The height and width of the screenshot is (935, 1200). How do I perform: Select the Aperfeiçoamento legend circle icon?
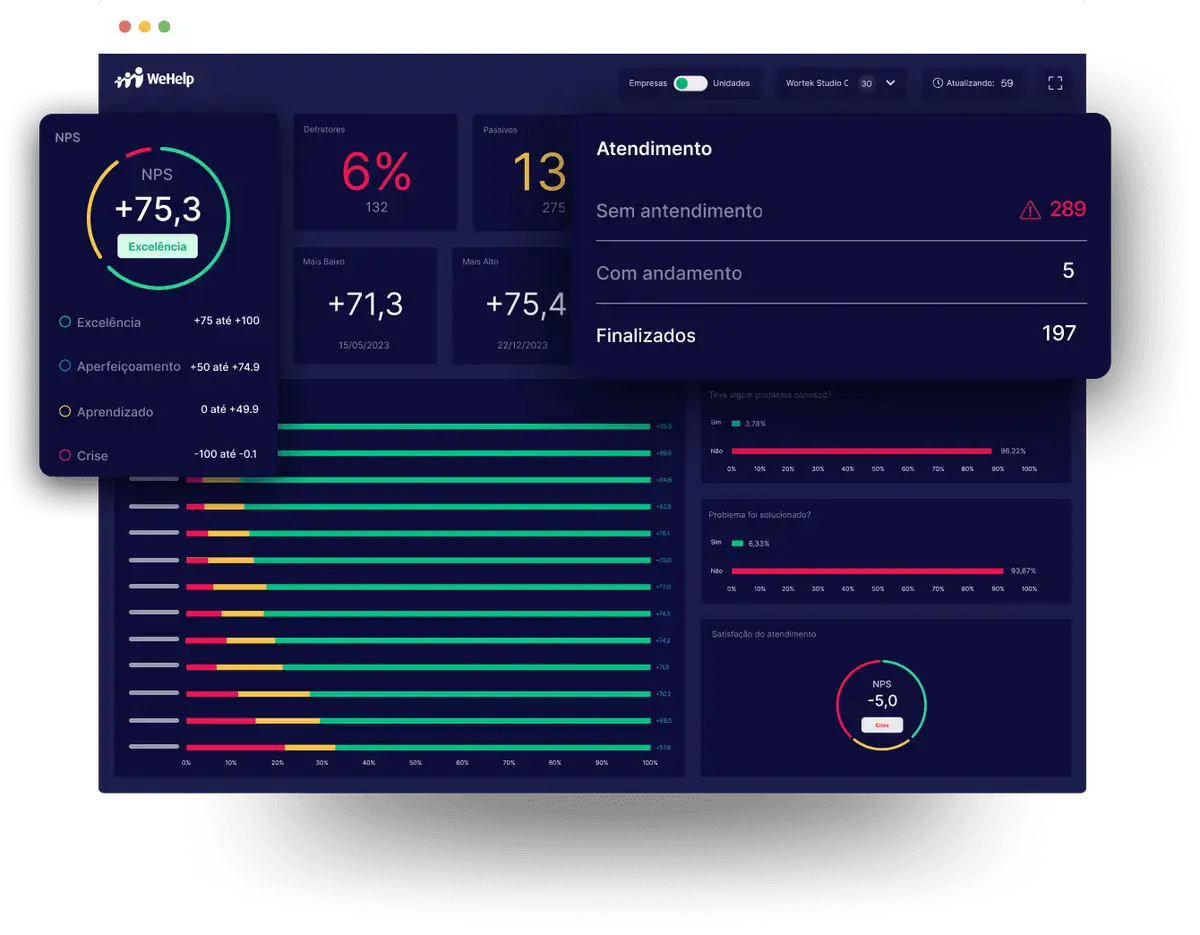tap(67, 366)
